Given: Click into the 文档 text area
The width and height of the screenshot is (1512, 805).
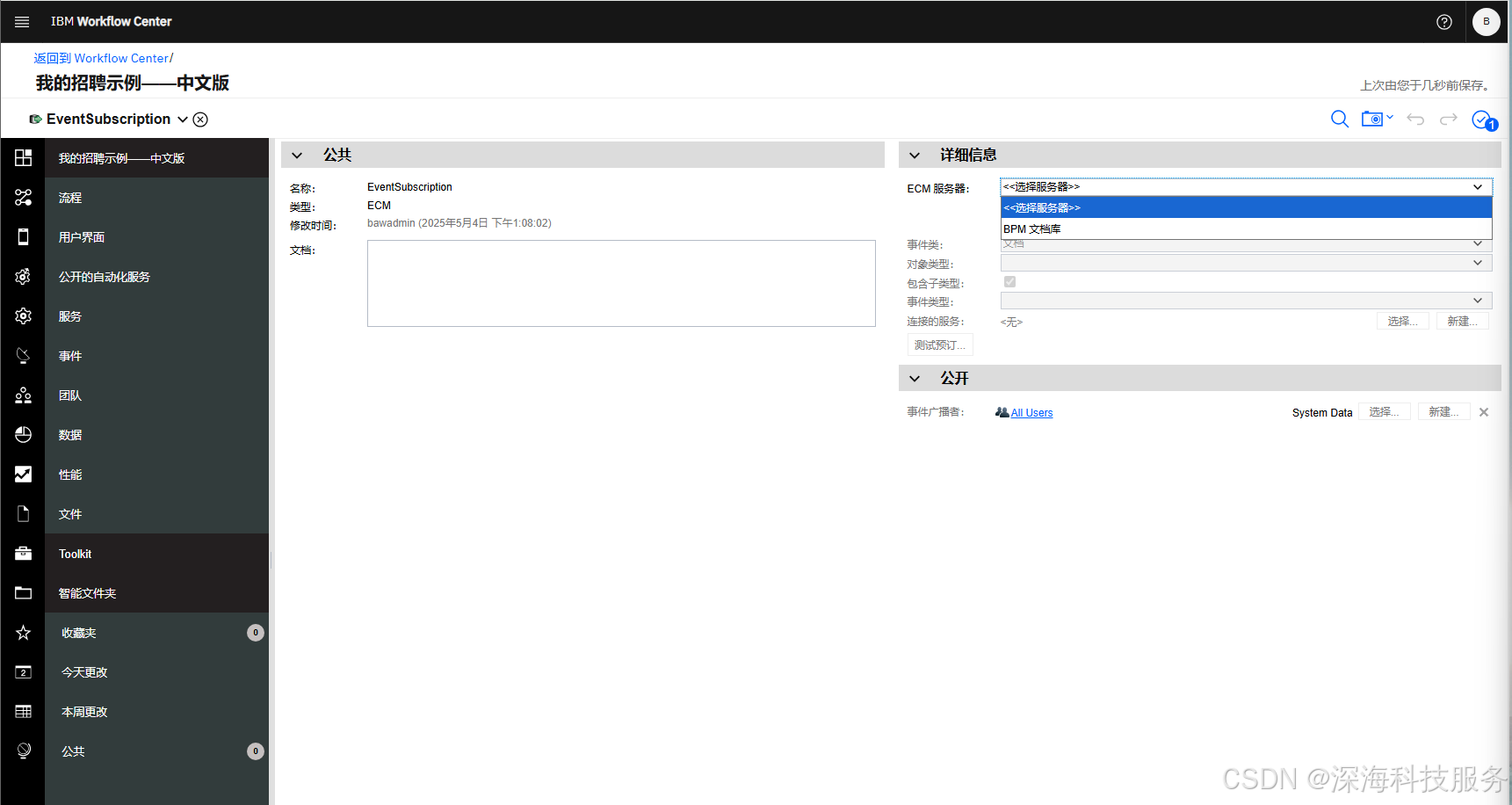Looking at the screenshot, I should [621, 283].
